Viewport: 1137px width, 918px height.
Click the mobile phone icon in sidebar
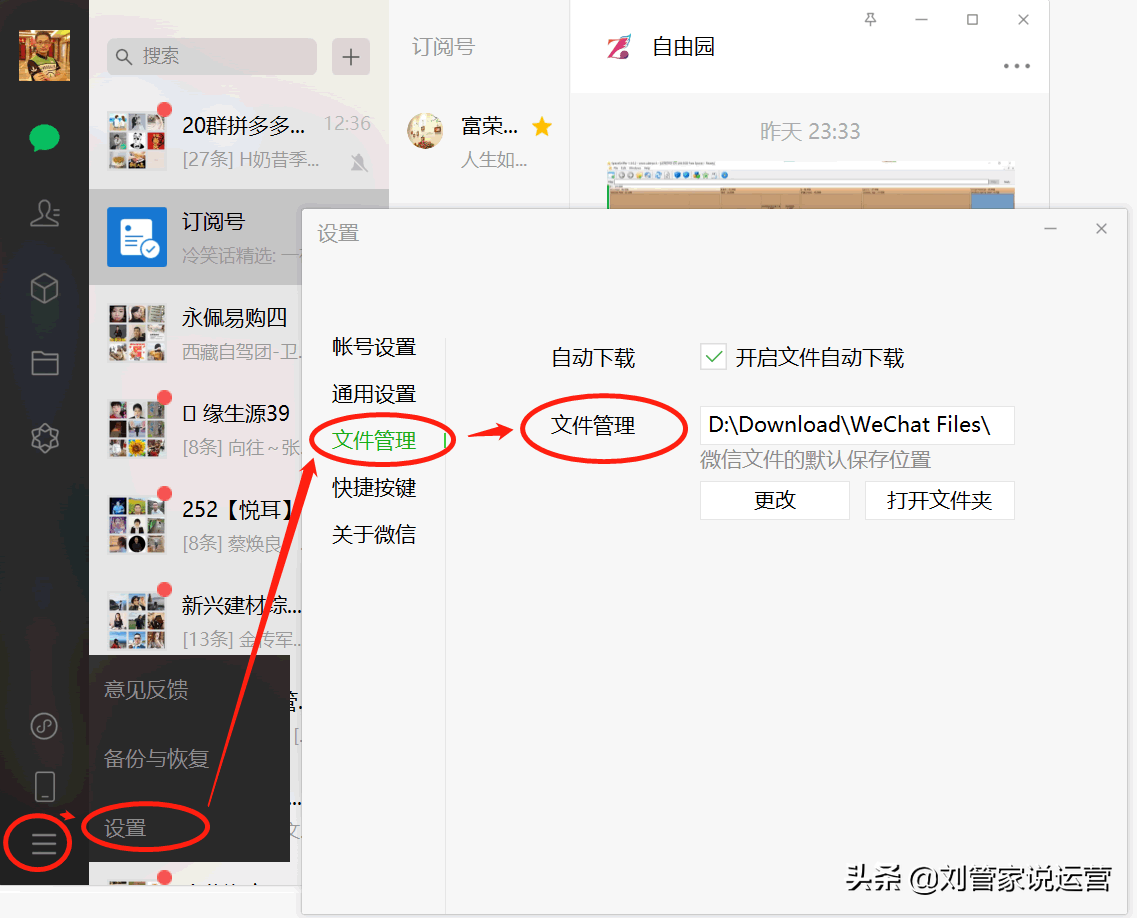[x=44, y=786]
